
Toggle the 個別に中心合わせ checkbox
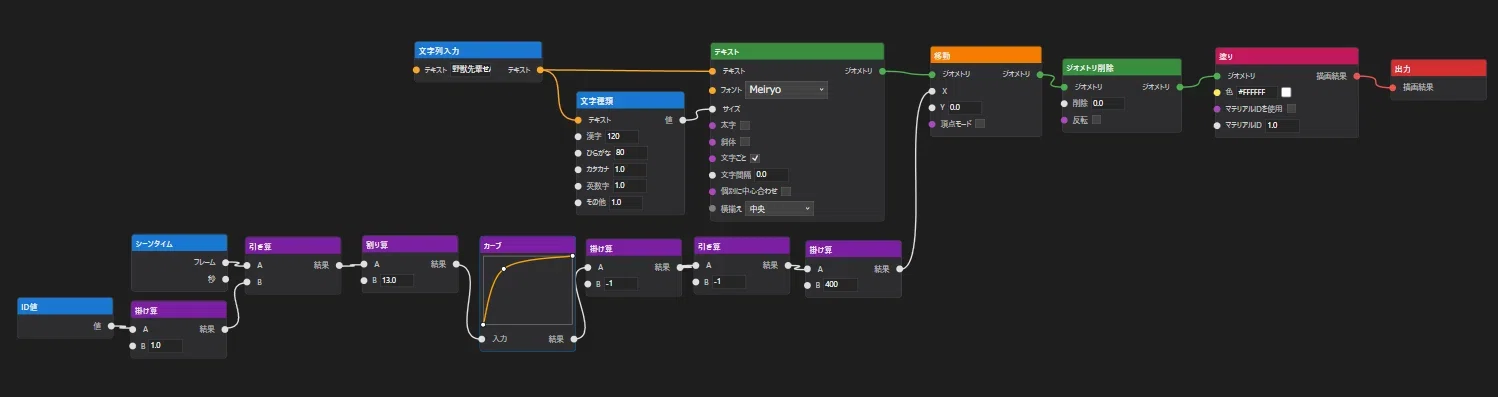point(786,191)
